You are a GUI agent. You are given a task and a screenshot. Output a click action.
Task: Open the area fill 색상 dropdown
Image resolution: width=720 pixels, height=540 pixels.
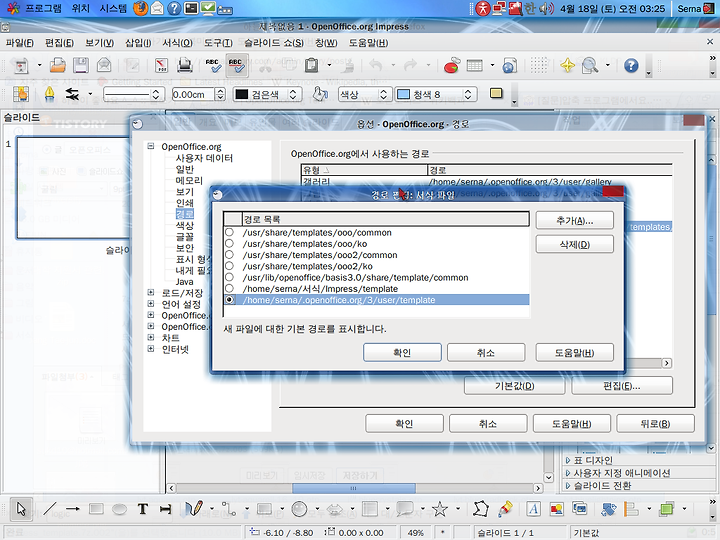click(x=383, y=95)
